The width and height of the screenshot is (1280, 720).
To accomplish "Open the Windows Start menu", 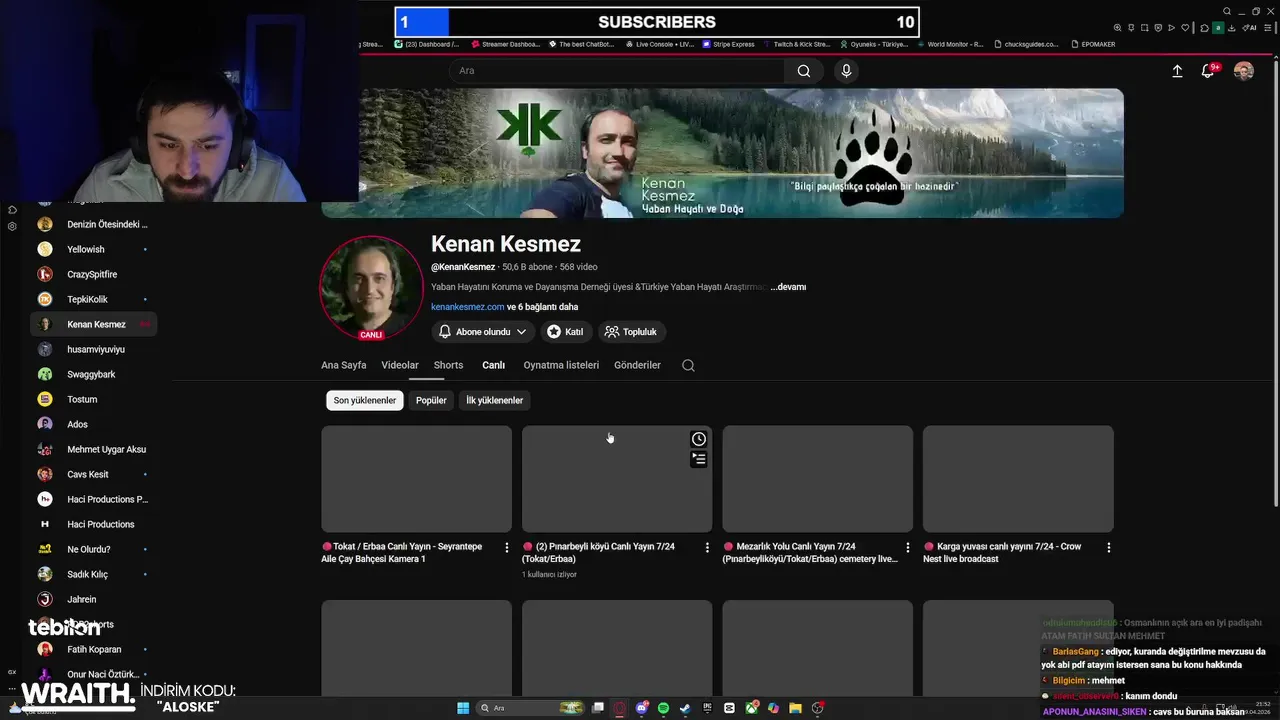I will click(x=463, y=708).
